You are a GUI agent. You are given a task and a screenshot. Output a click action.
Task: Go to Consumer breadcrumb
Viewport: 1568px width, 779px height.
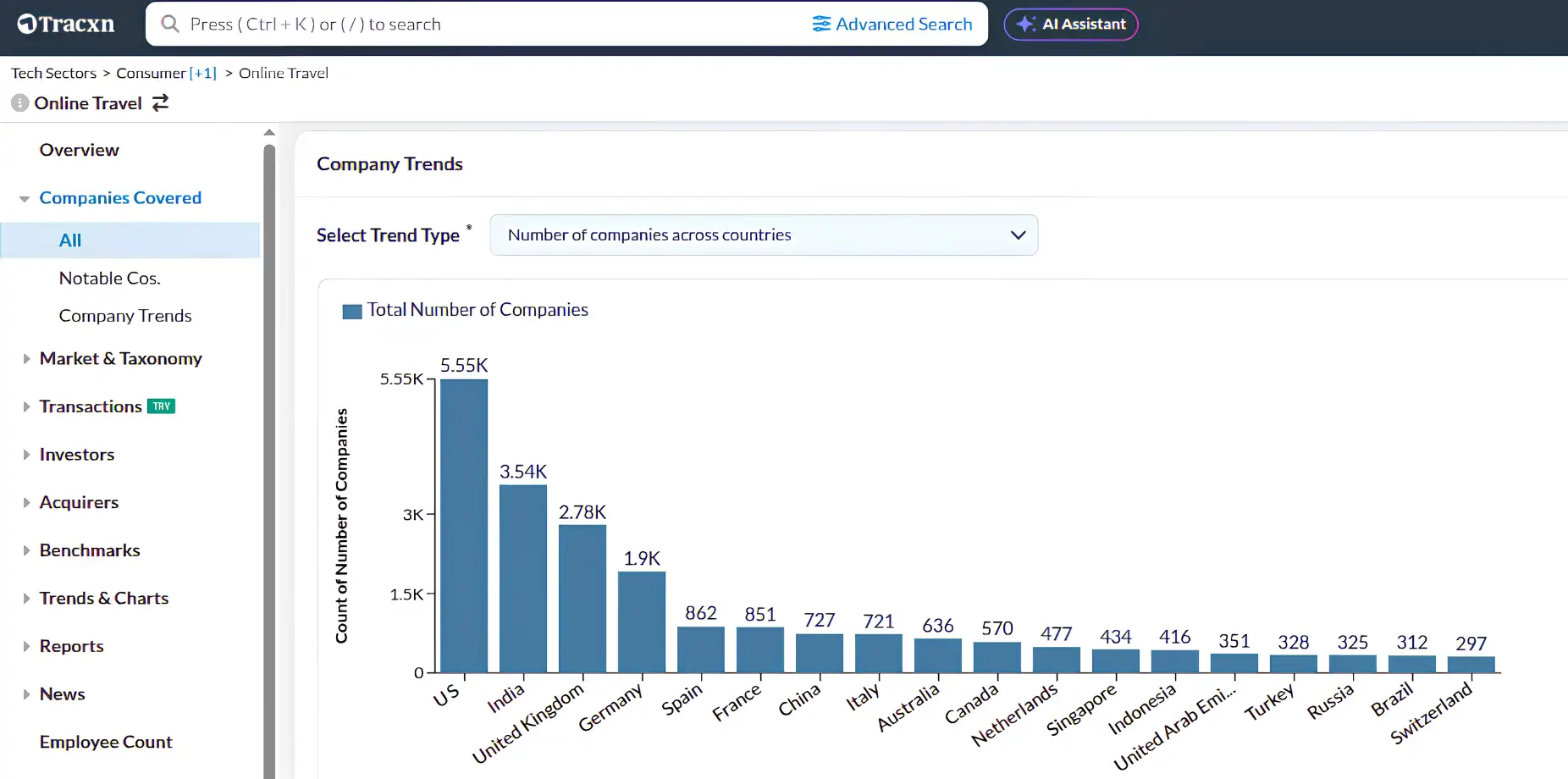[151, 73]
